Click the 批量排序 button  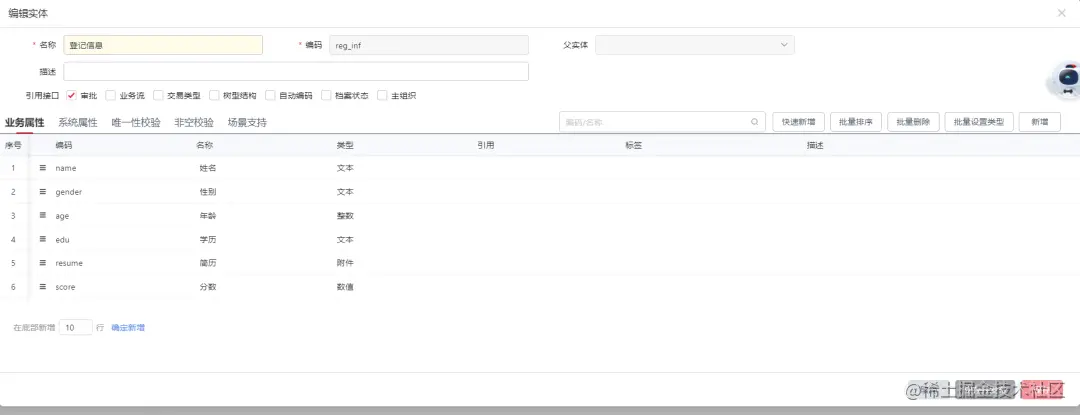click(856, 122)
